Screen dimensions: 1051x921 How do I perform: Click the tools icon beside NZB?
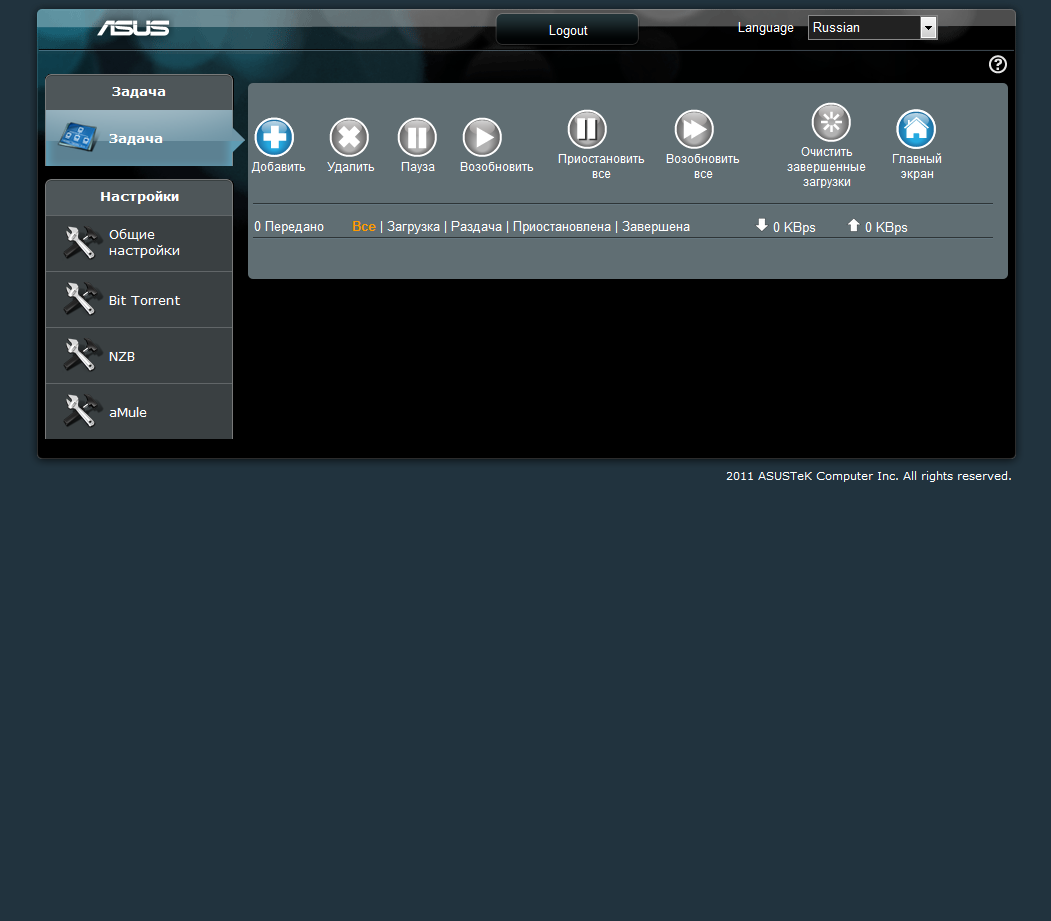click(x=82, y=355)
